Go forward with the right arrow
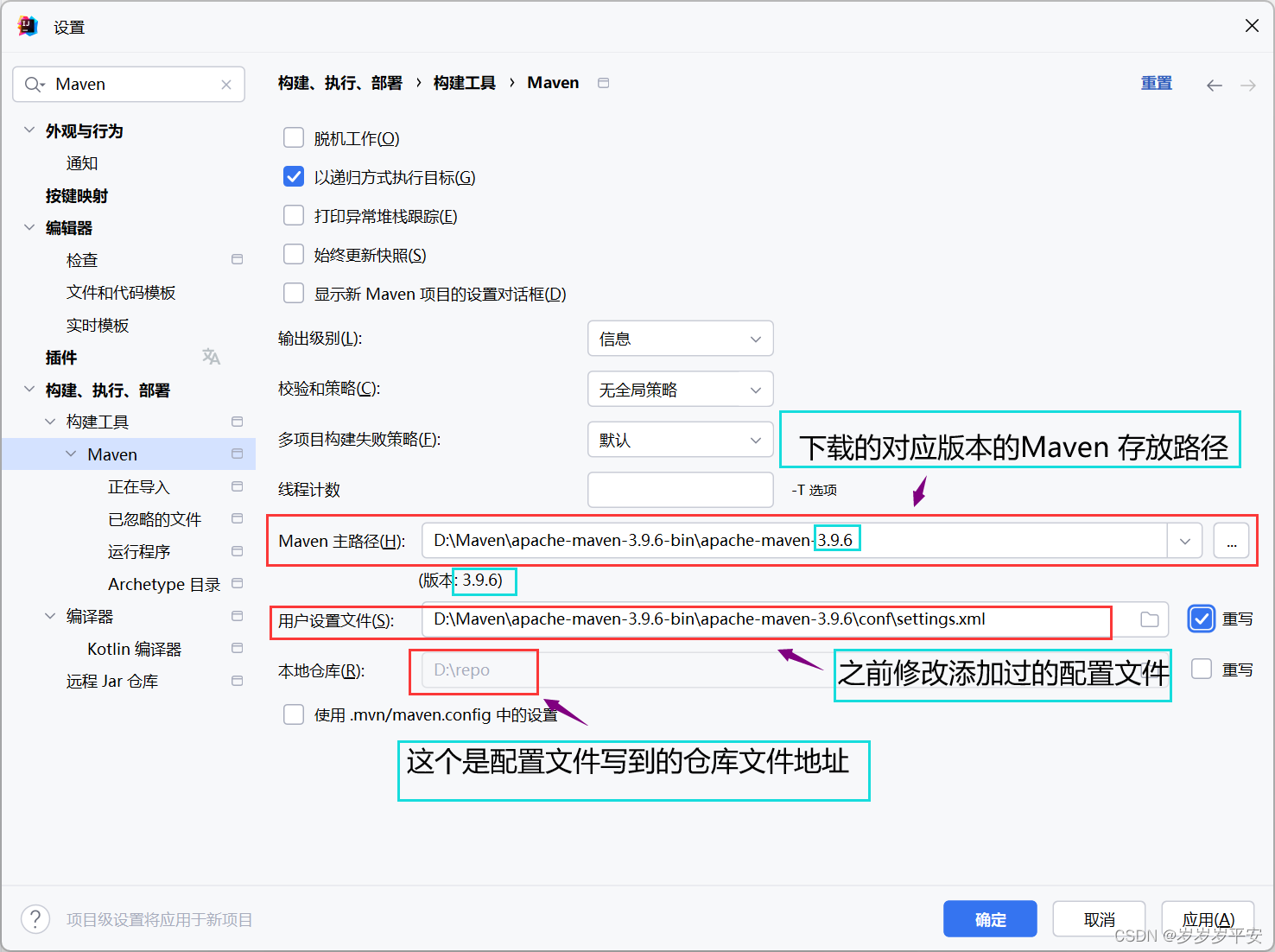The image size is (1275, 952). point(1248,85)
